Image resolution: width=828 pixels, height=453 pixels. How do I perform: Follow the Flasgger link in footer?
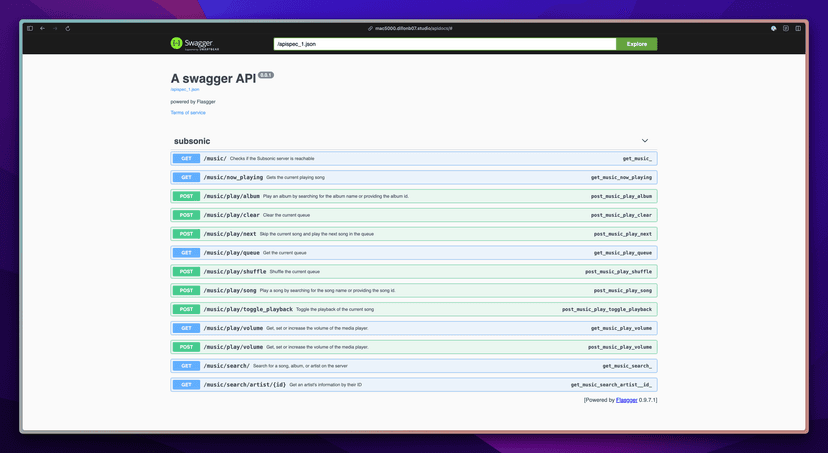(627, 400)
